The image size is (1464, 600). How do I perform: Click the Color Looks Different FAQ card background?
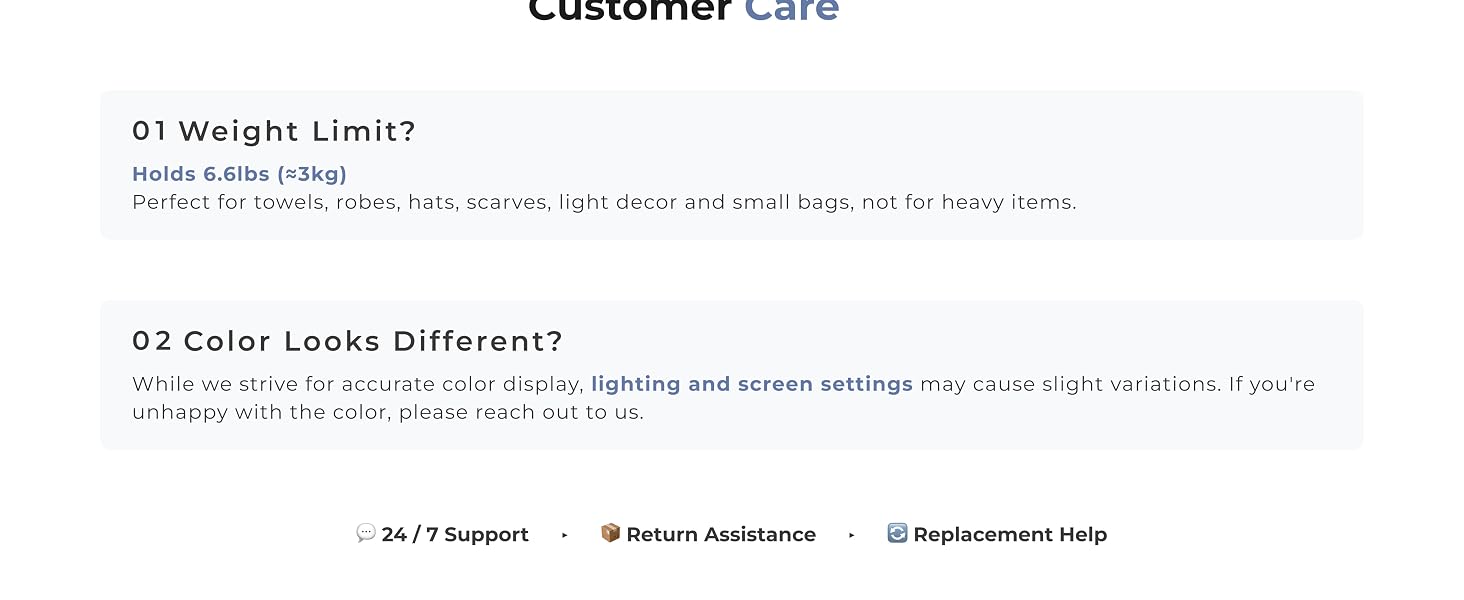point(731,375)
